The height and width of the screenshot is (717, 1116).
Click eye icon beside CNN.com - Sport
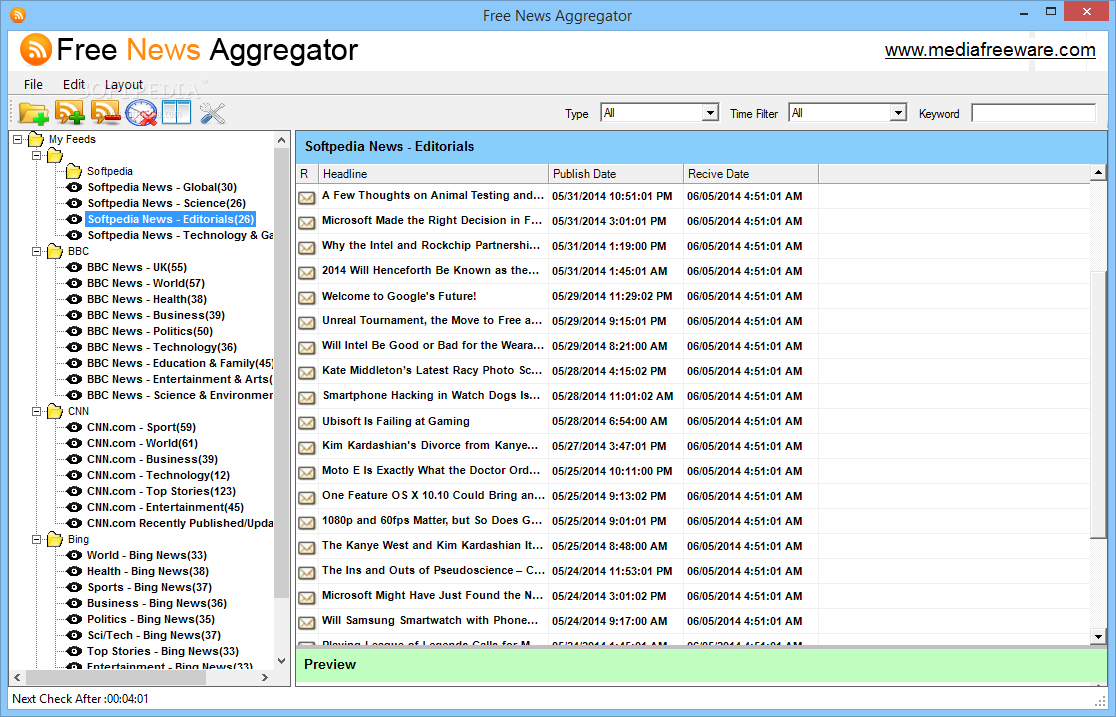point(74,427)
